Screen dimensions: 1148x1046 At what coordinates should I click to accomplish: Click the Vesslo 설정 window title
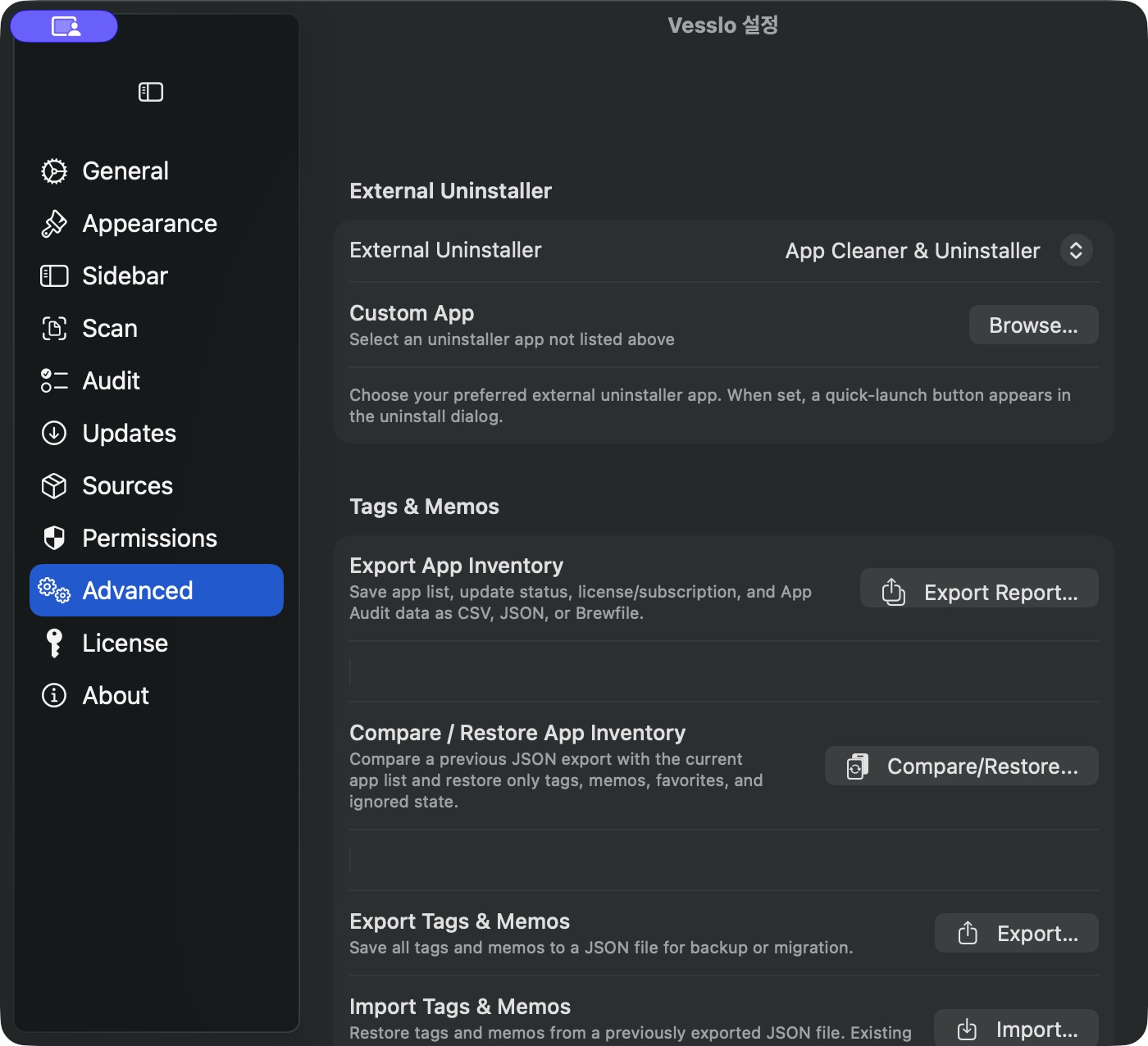pyautogui.click(x=722, y=25)
